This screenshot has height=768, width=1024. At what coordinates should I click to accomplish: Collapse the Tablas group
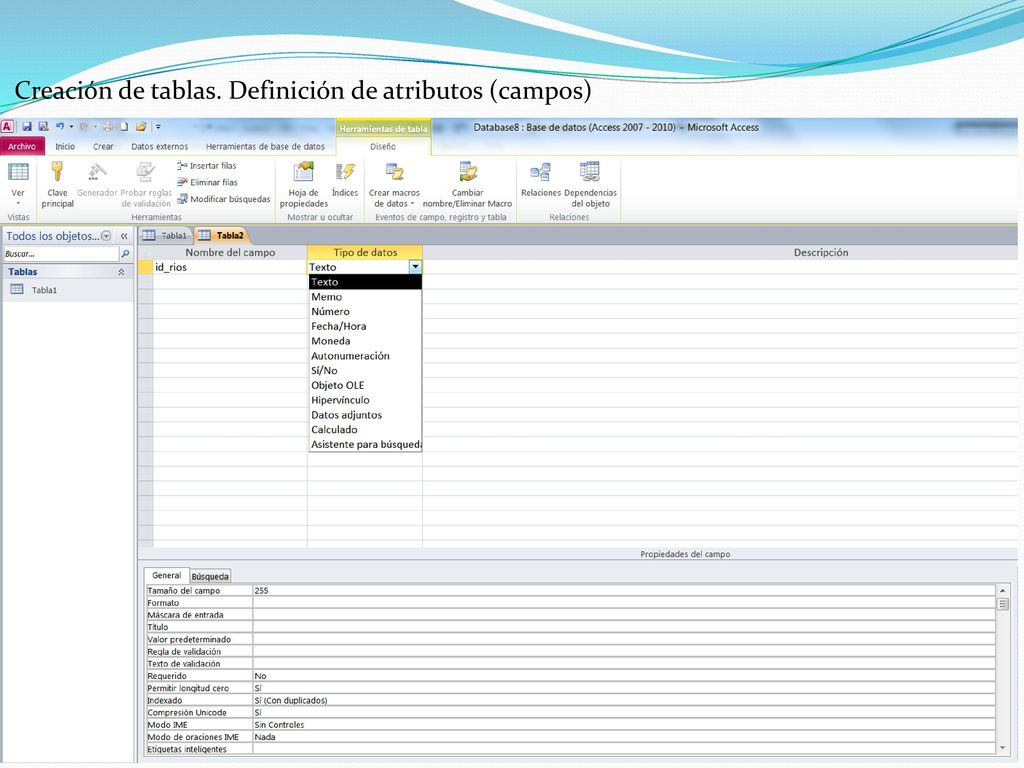121,272
